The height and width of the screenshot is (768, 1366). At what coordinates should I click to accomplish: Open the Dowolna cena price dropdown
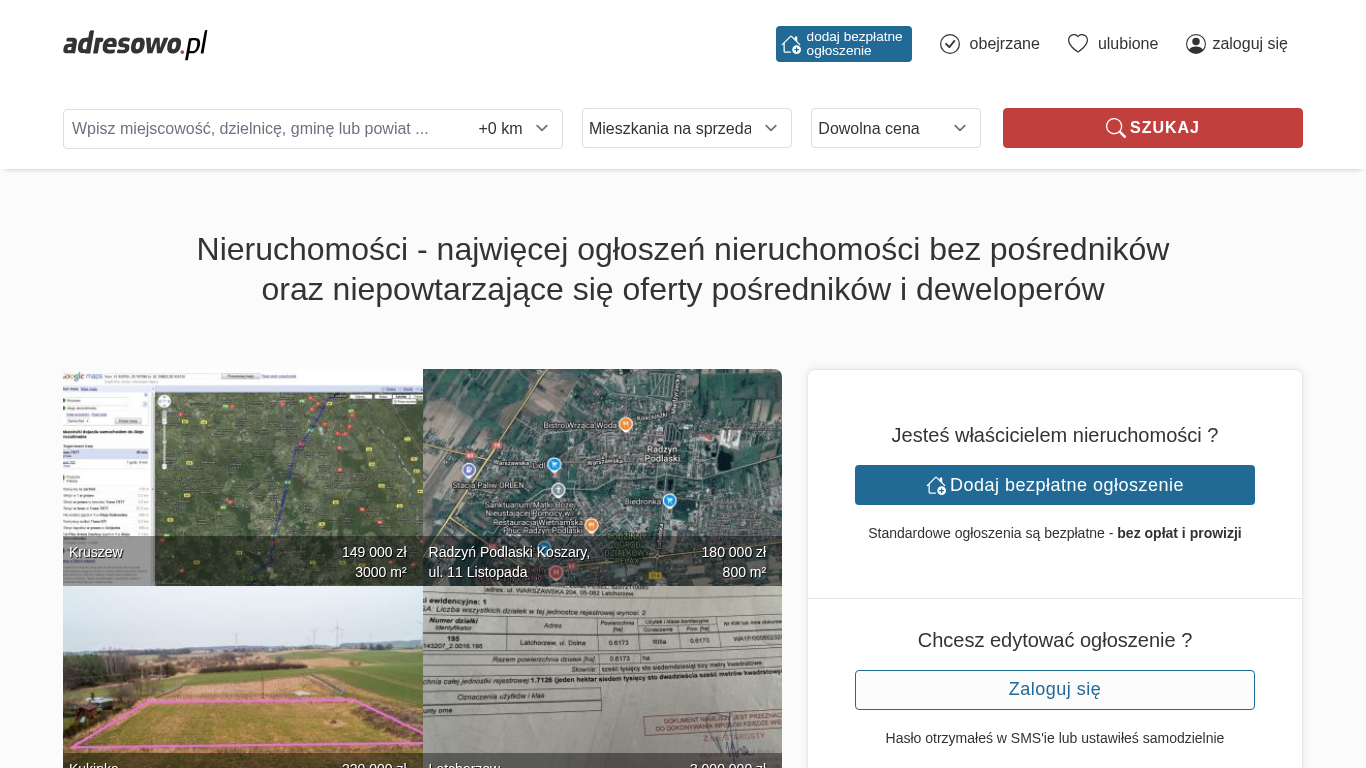pyautogui.click(x=895, y=128)
